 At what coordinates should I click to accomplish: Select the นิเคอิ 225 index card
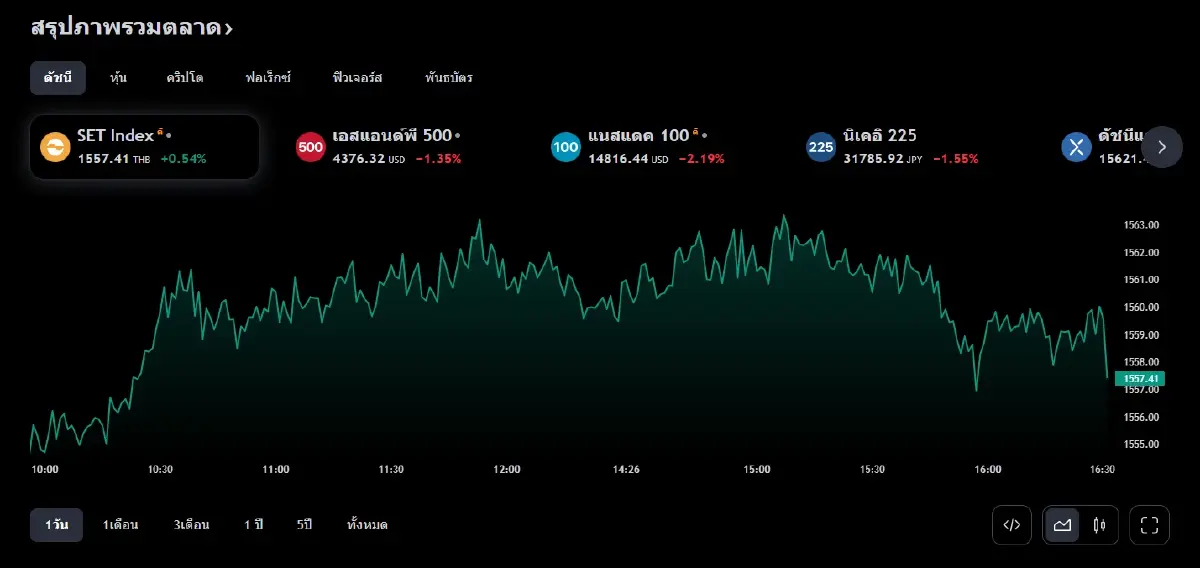pyautogui.click(x=910, y=147)
